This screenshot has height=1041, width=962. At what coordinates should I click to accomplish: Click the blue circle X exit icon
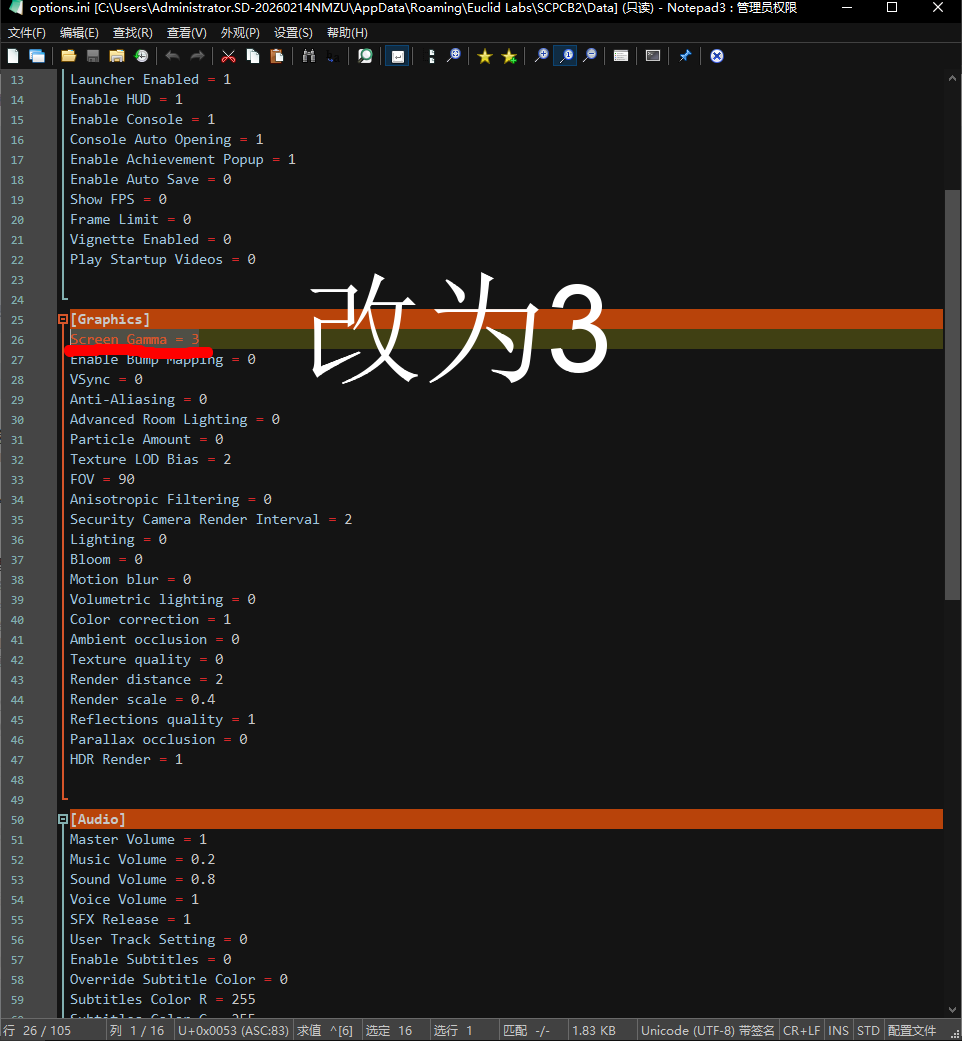pos(717,56)
